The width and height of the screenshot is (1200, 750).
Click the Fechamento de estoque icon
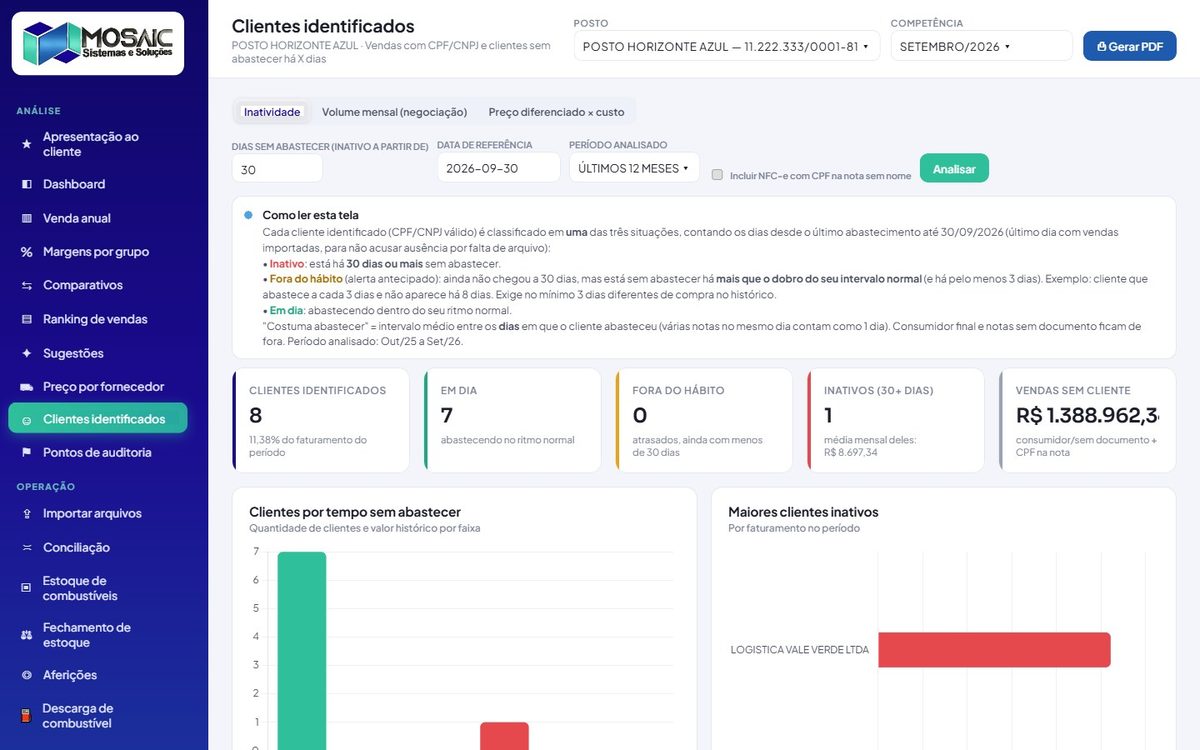click(27, 635)
